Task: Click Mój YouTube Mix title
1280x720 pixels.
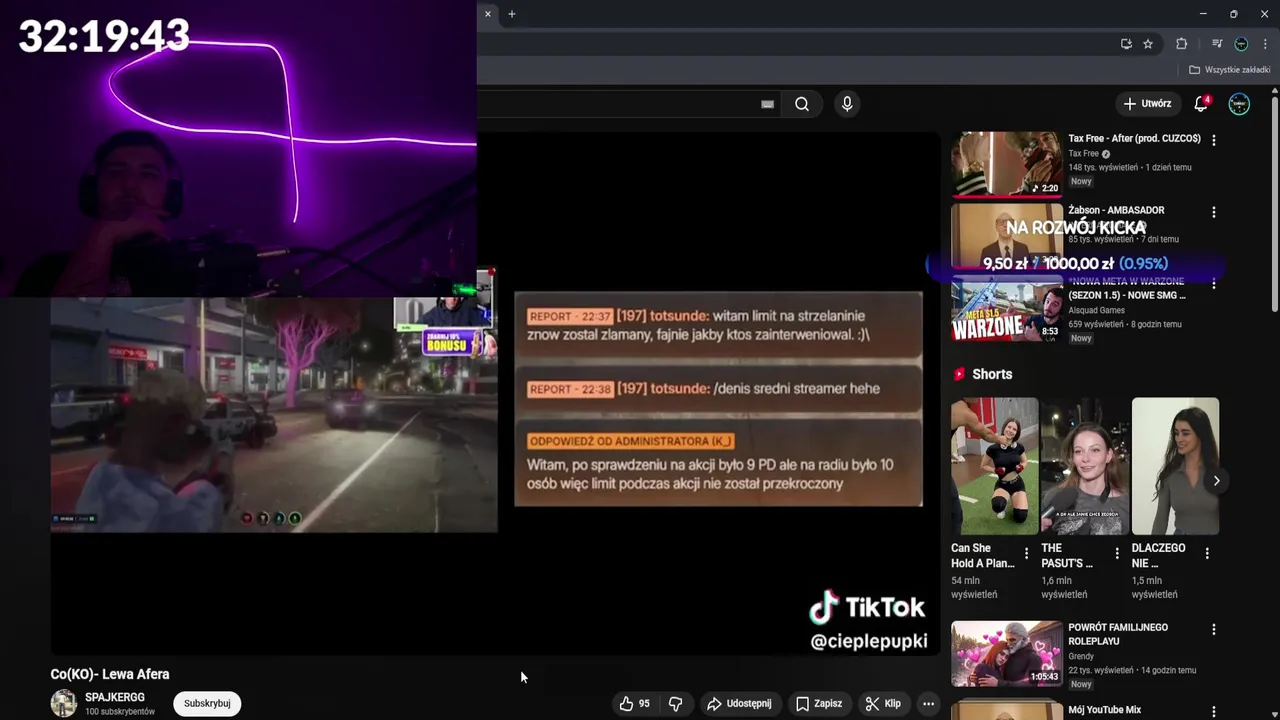Action: [x=1104, y=710]
